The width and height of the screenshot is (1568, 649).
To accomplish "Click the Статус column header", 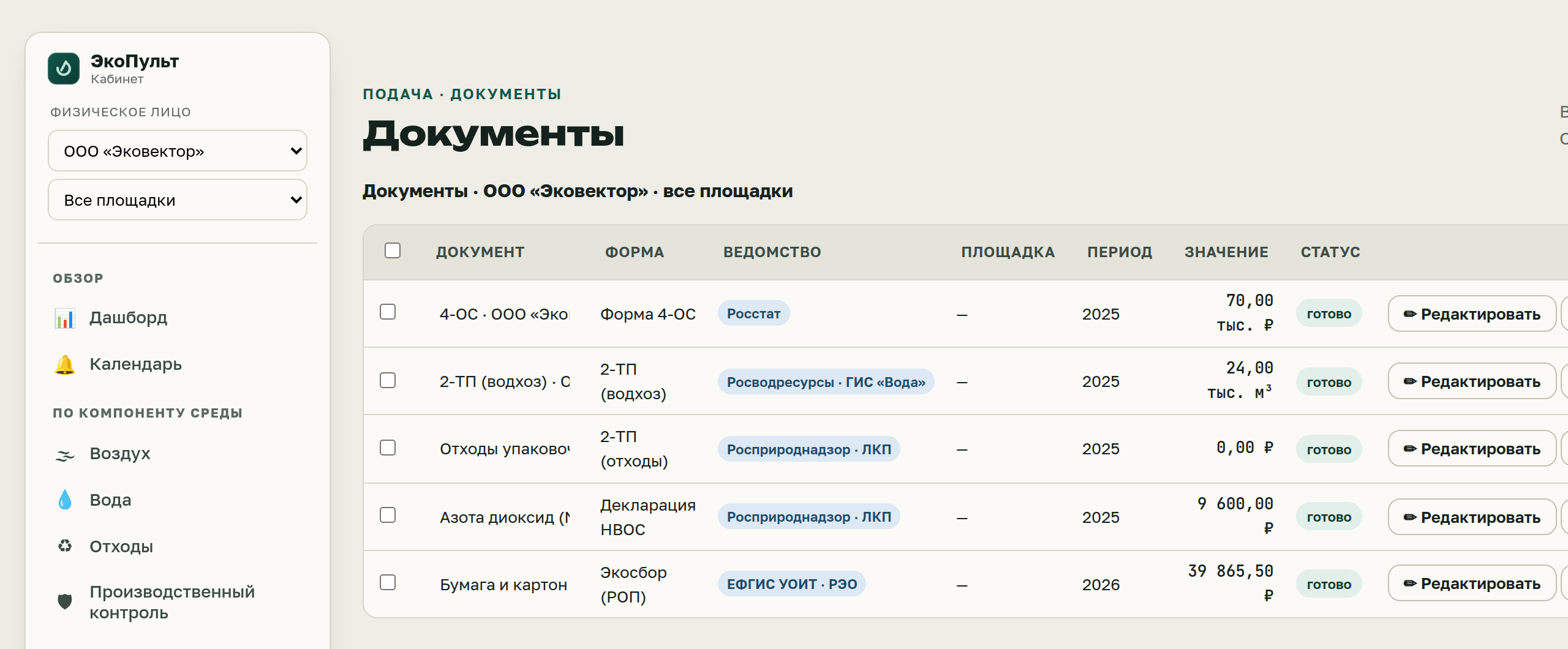I will tap(1330, 252).
